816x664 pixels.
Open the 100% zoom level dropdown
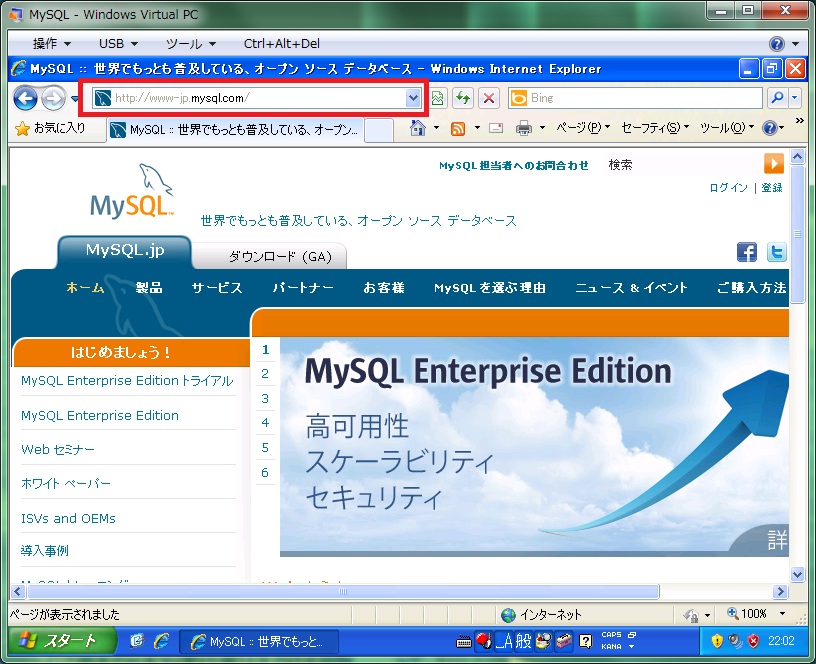coord(783,614)
